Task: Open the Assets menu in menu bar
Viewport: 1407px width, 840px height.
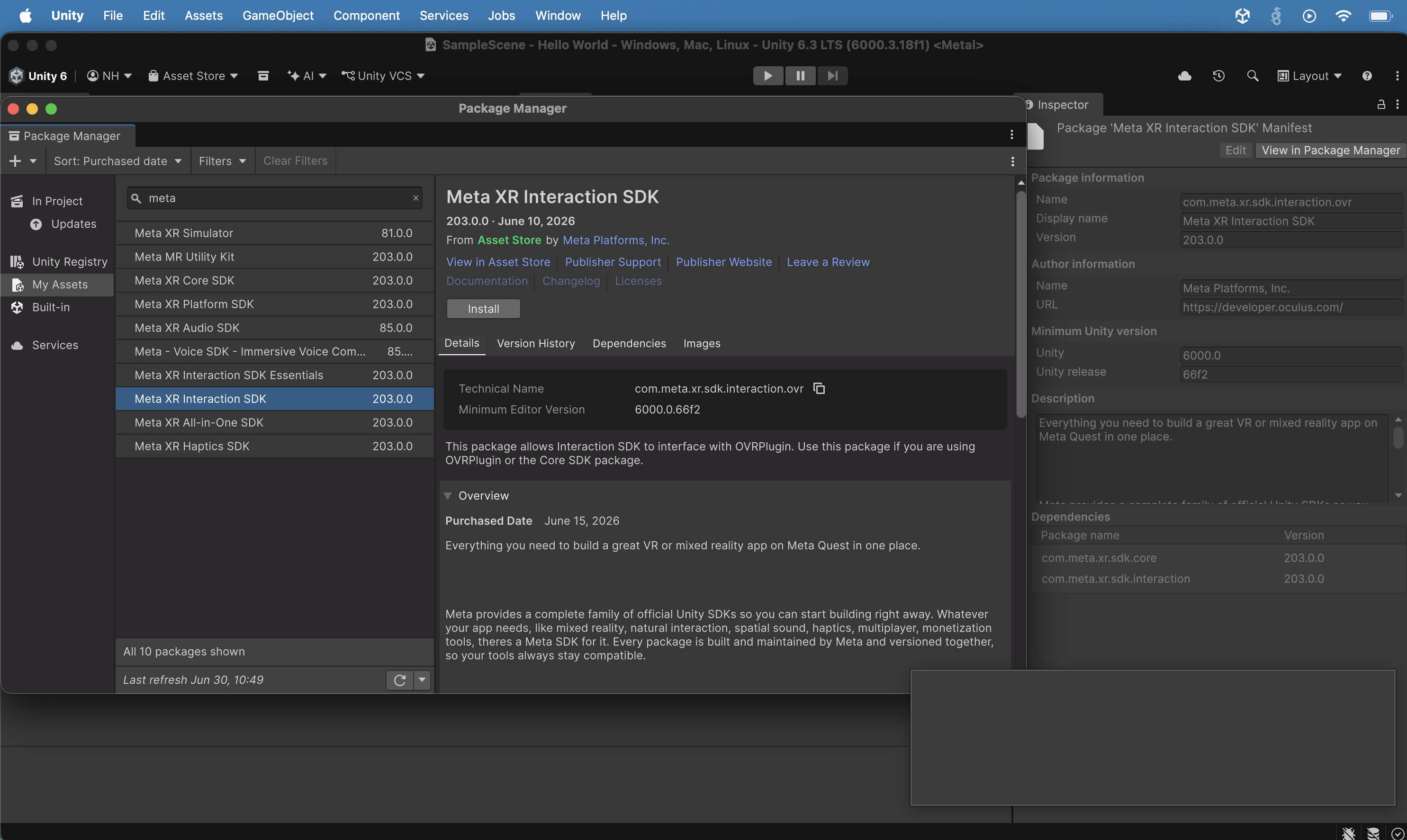Action: (203, 15)
